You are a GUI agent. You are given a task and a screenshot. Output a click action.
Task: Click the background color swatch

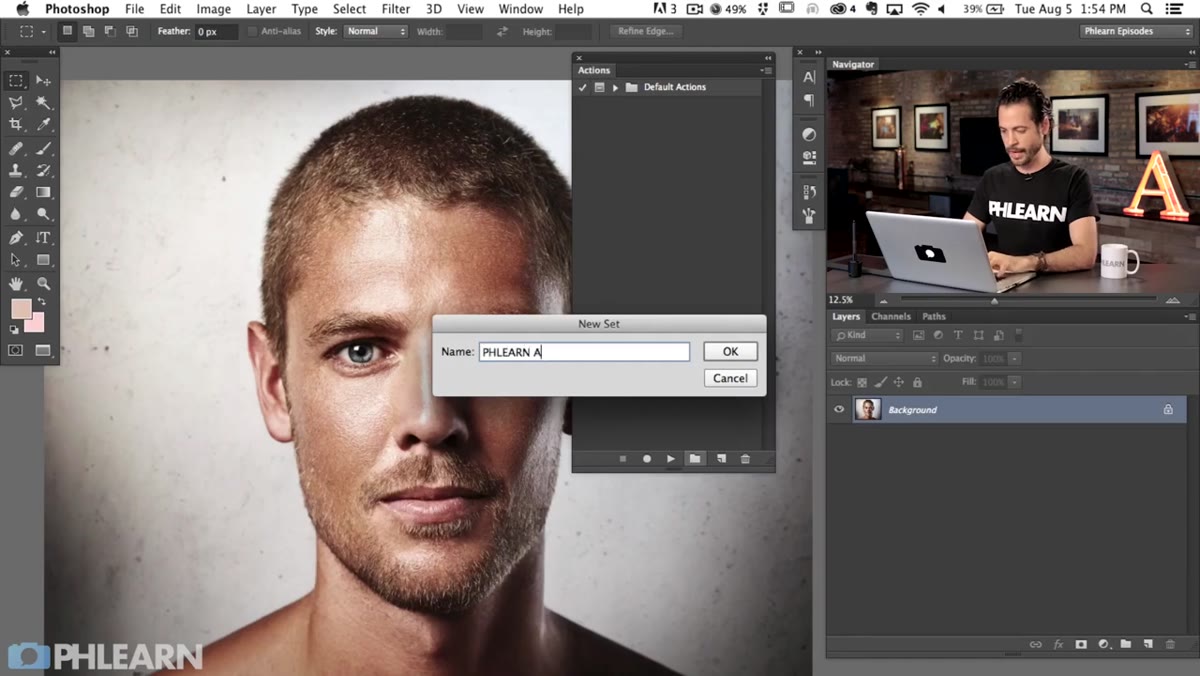35,322
